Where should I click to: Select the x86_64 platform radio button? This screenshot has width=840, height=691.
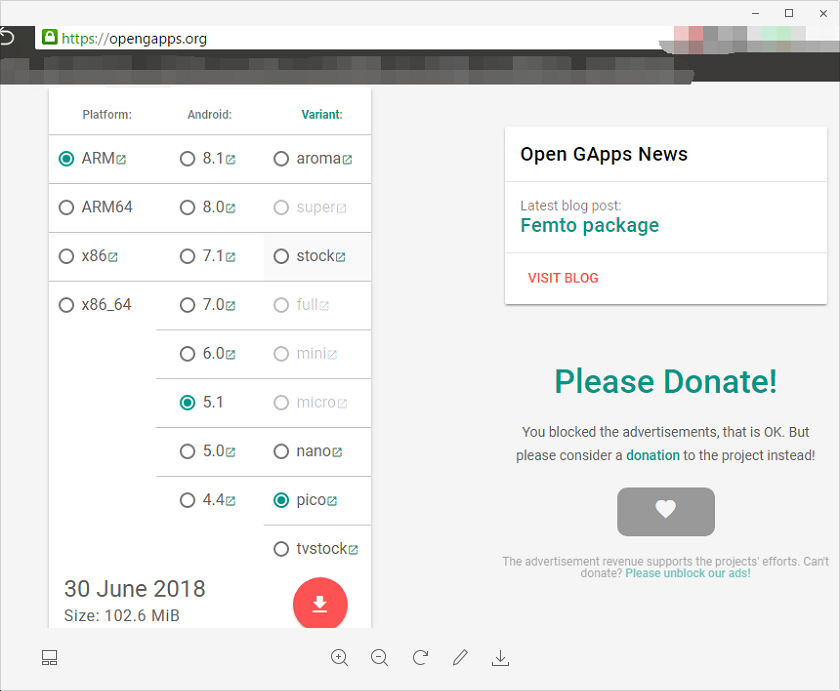(66, 305)
